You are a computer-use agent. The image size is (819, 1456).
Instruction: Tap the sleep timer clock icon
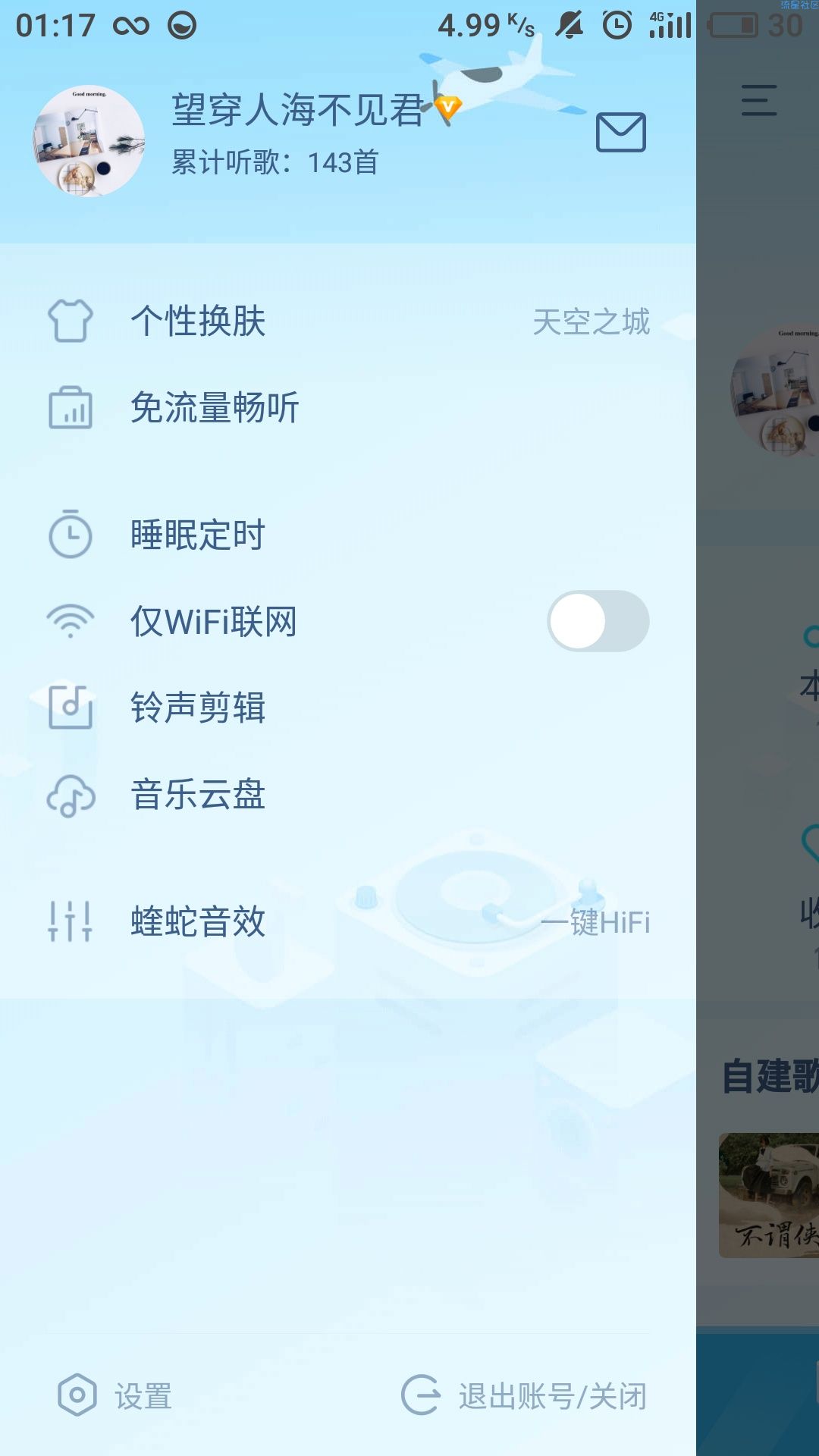pos(71,535)
